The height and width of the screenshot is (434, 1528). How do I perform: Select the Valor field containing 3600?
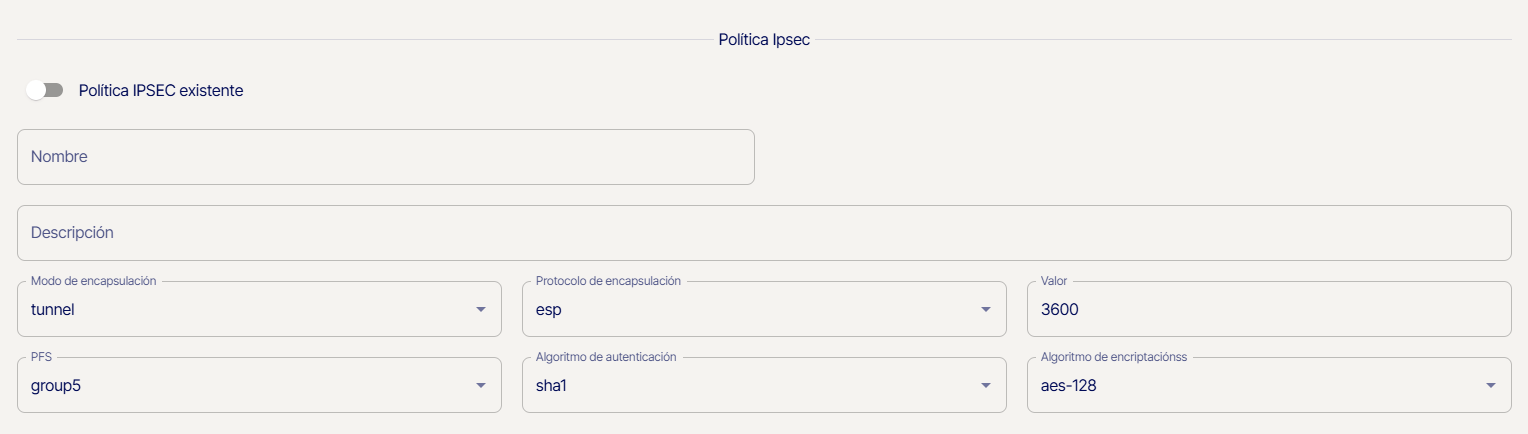tap(1268, 309)
